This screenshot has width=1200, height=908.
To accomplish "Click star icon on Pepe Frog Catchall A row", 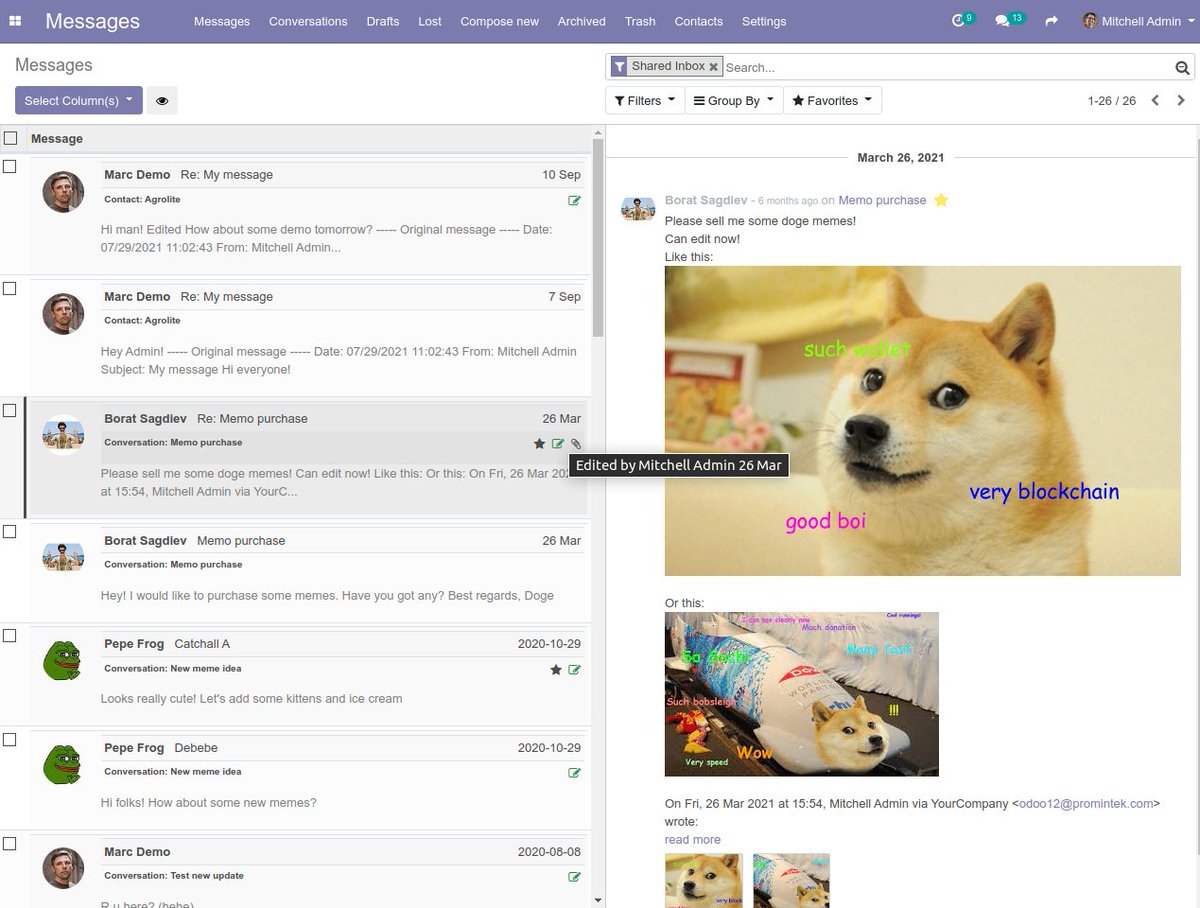I will point(556,670).
